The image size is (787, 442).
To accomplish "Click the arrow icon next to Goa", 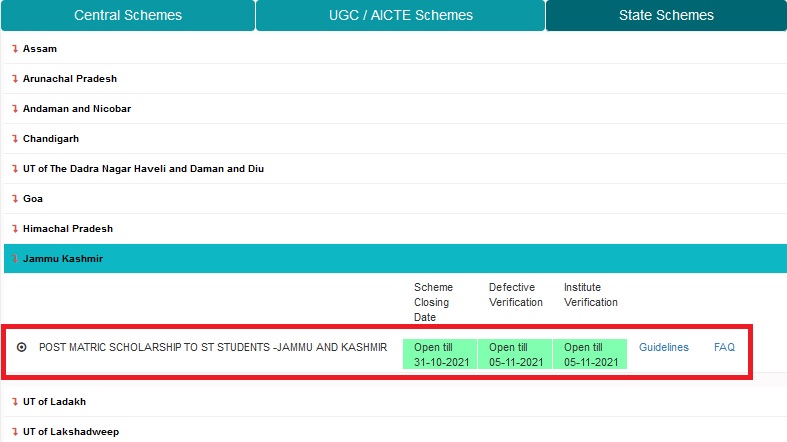I will point(15,199).
